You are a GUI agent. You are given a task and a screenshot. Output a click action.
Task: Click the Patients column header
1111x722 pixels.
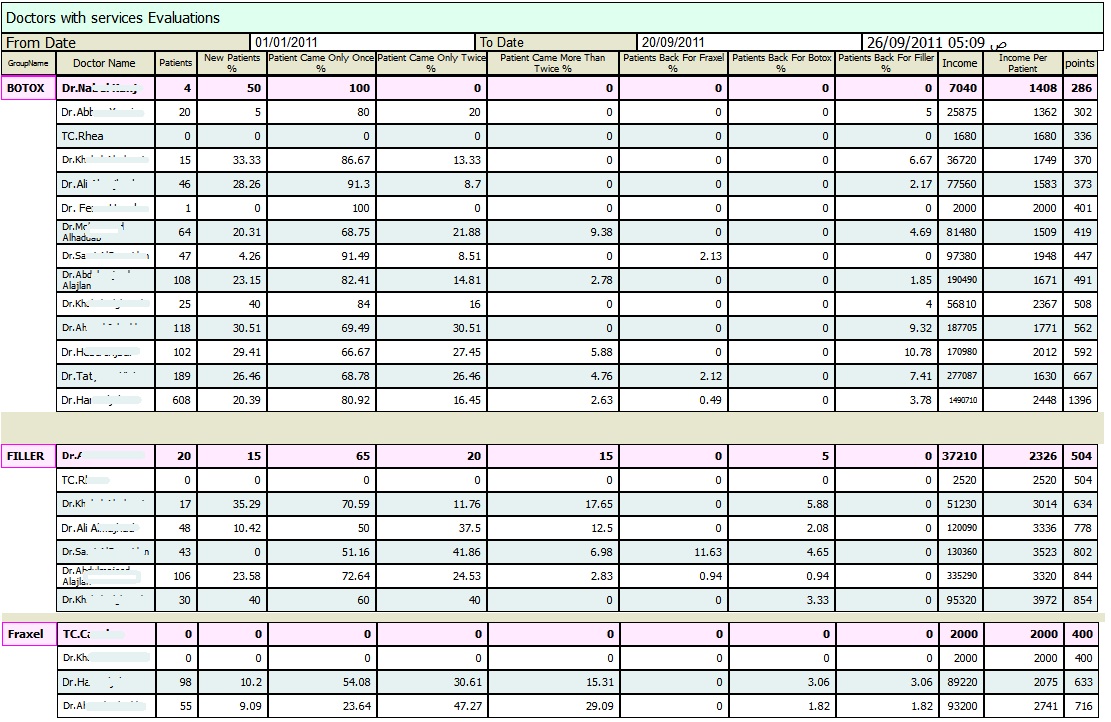(176, 63)
